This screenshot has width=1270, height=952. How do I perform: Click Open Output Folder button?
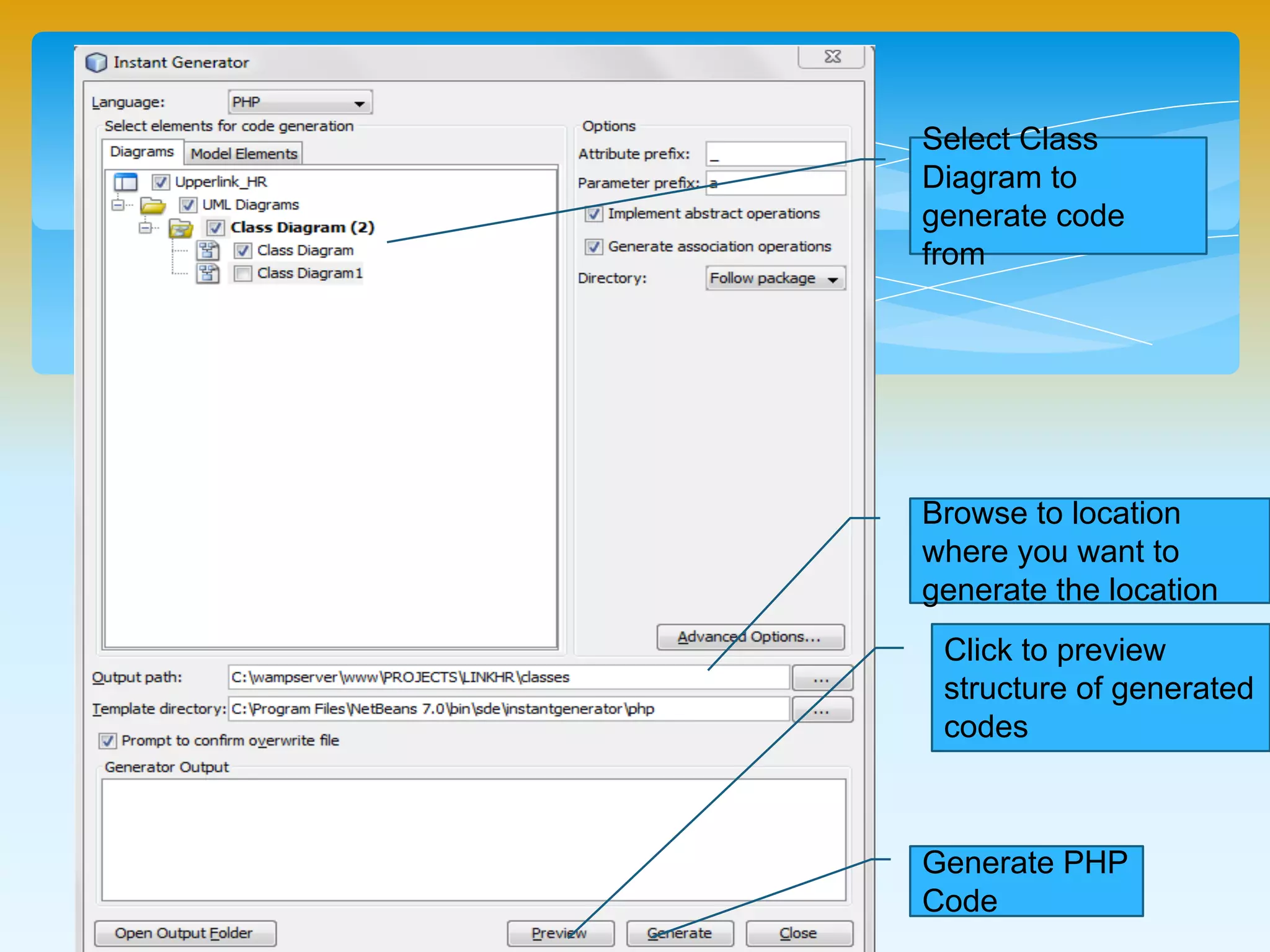click(x=185, y=933)
